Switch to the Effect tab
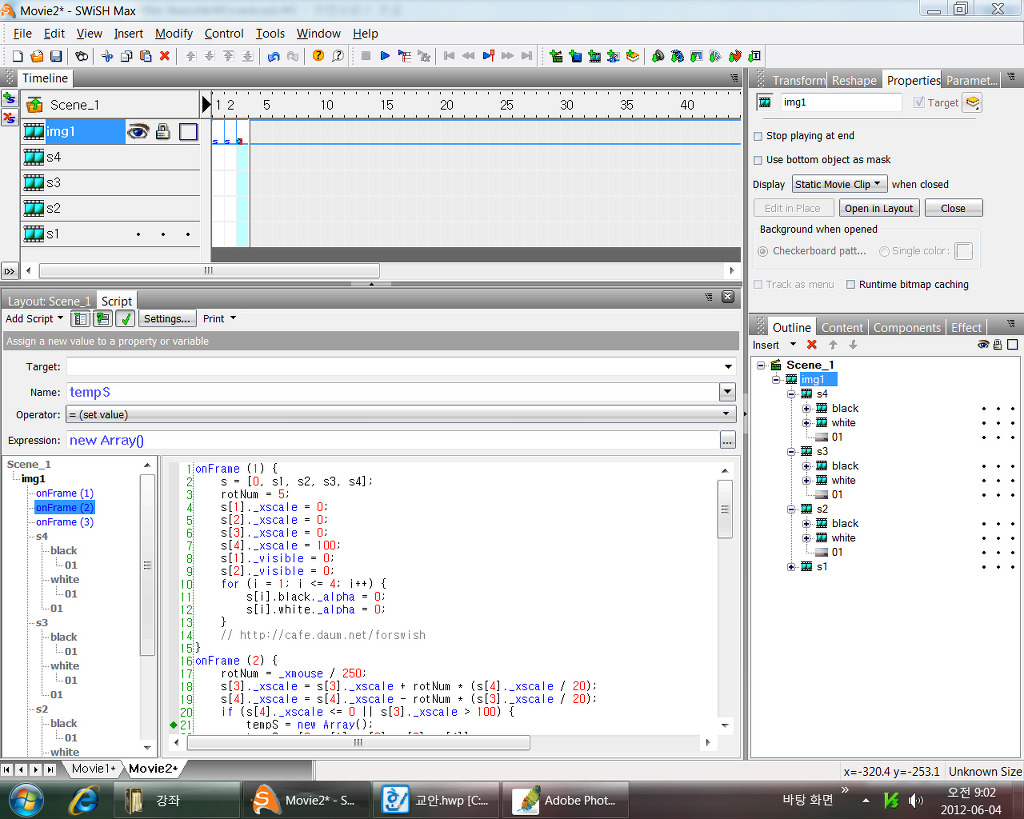This screenshot has width=1024, height=819. 966,328
